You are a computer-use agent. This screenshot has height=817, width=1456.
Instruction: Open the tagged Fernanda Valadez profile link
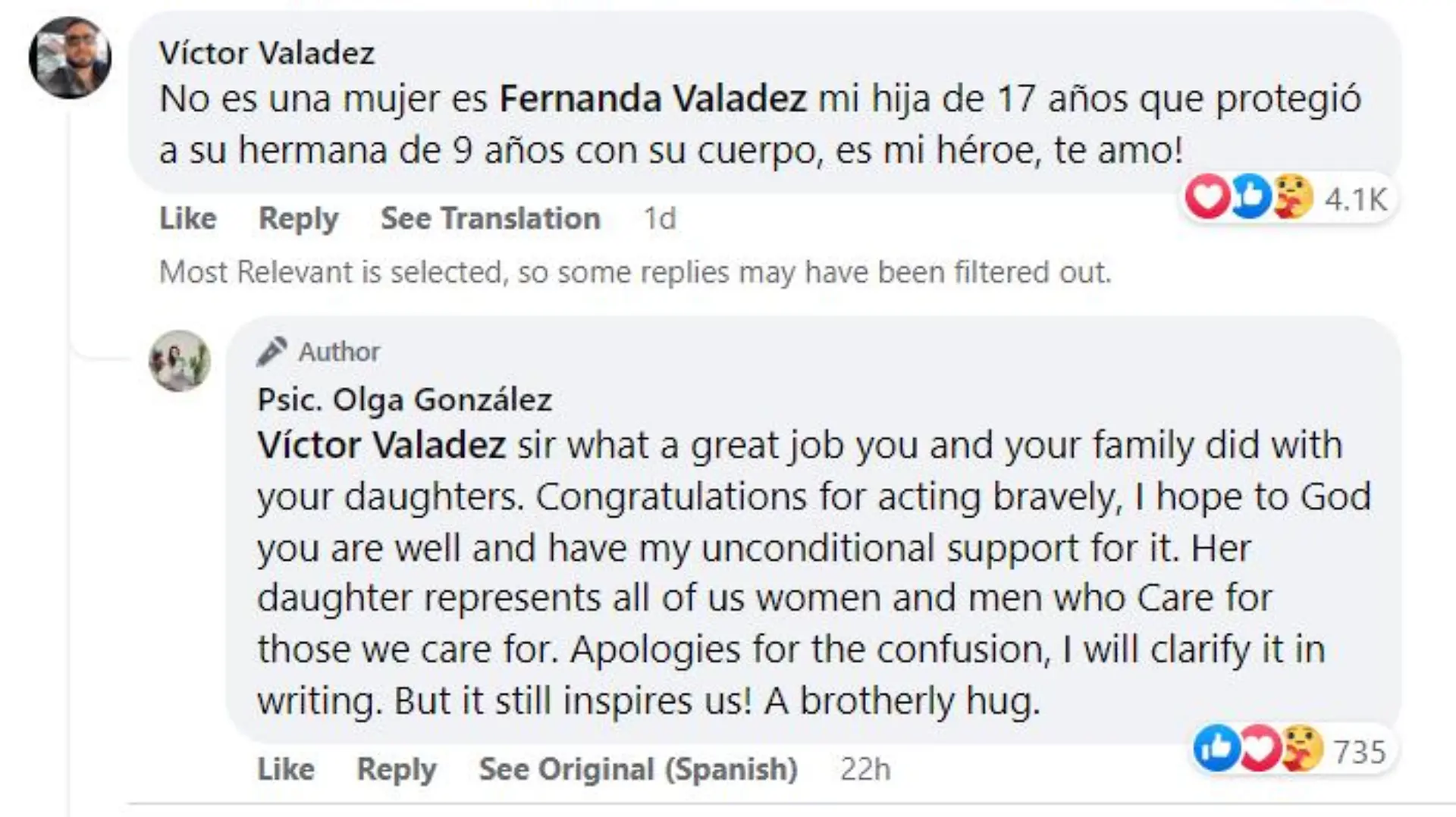coord(653,99)
